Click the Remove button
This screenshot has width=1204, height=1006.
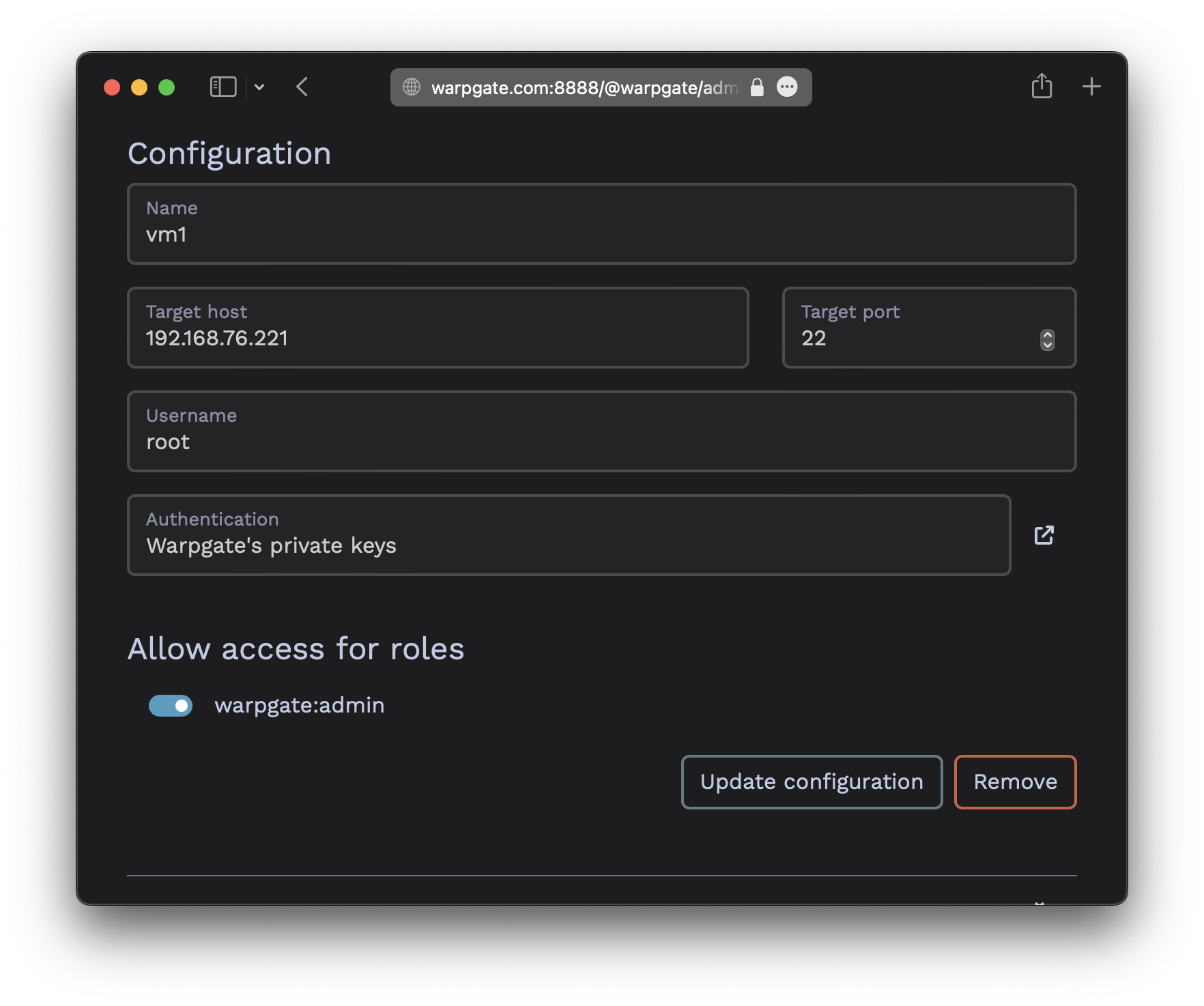click(1015, 782)
